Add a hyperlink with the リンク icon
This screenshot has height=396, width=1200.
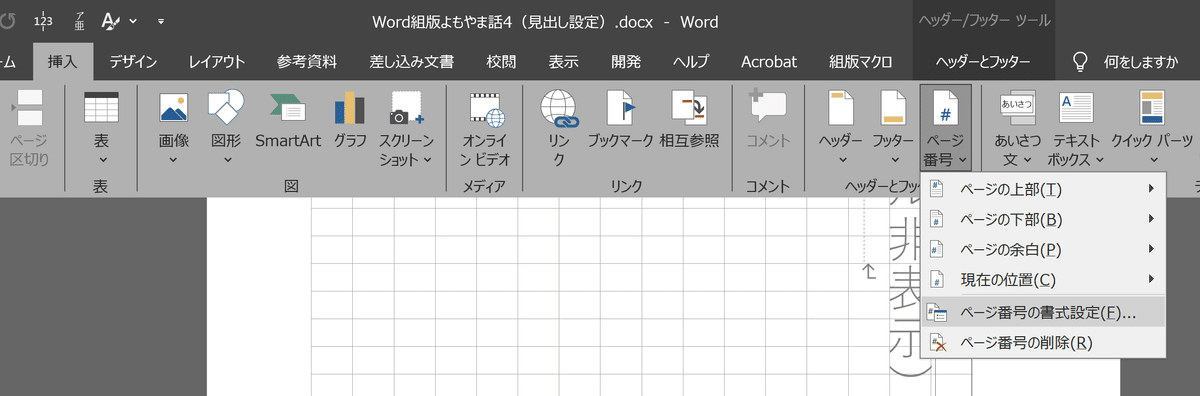[559, 127]
